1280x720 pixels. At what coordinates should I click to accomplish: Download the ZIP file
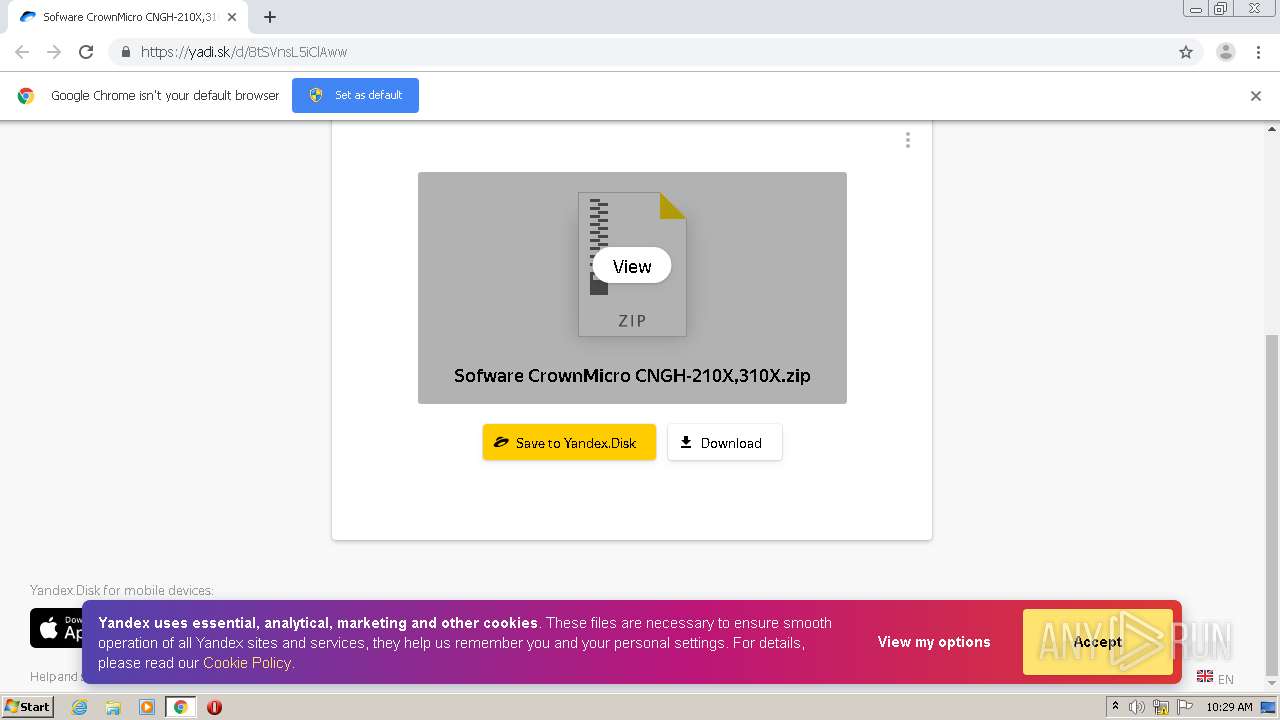click(725, 442)
